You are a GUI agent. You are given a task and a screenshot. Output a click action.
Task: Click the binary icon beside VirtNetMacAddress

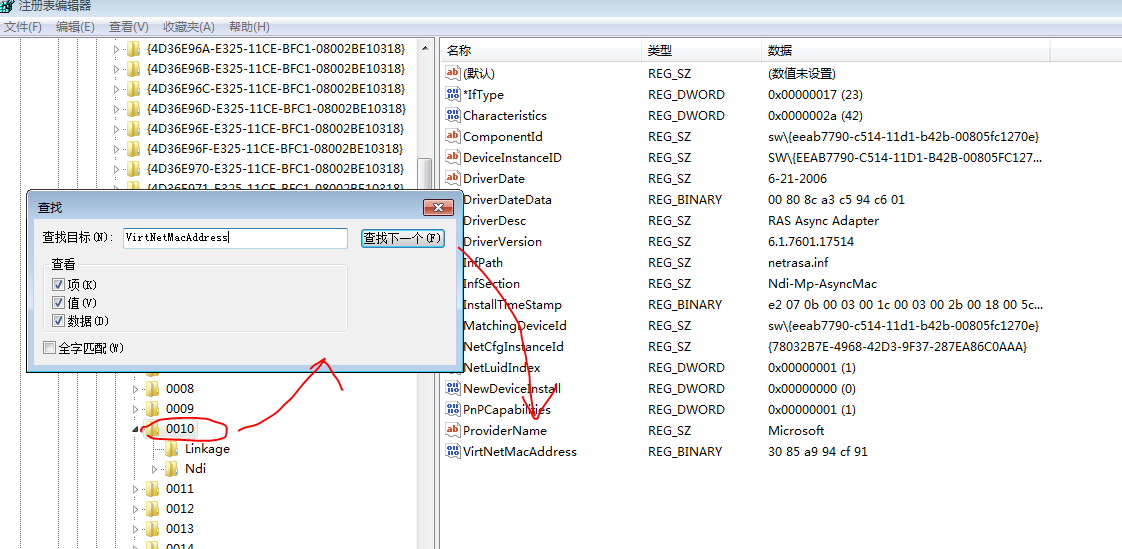[452, 452]
